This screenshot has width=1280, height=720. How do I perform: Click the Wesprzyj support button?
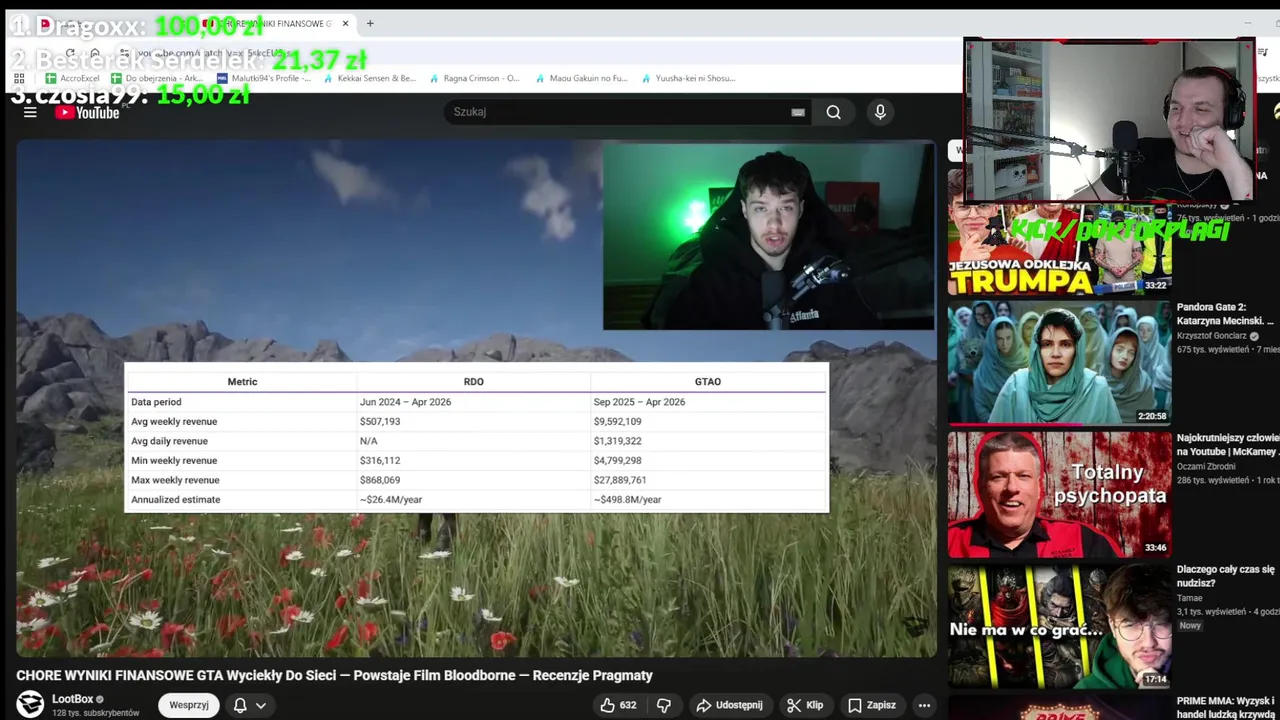pos(189,705)
